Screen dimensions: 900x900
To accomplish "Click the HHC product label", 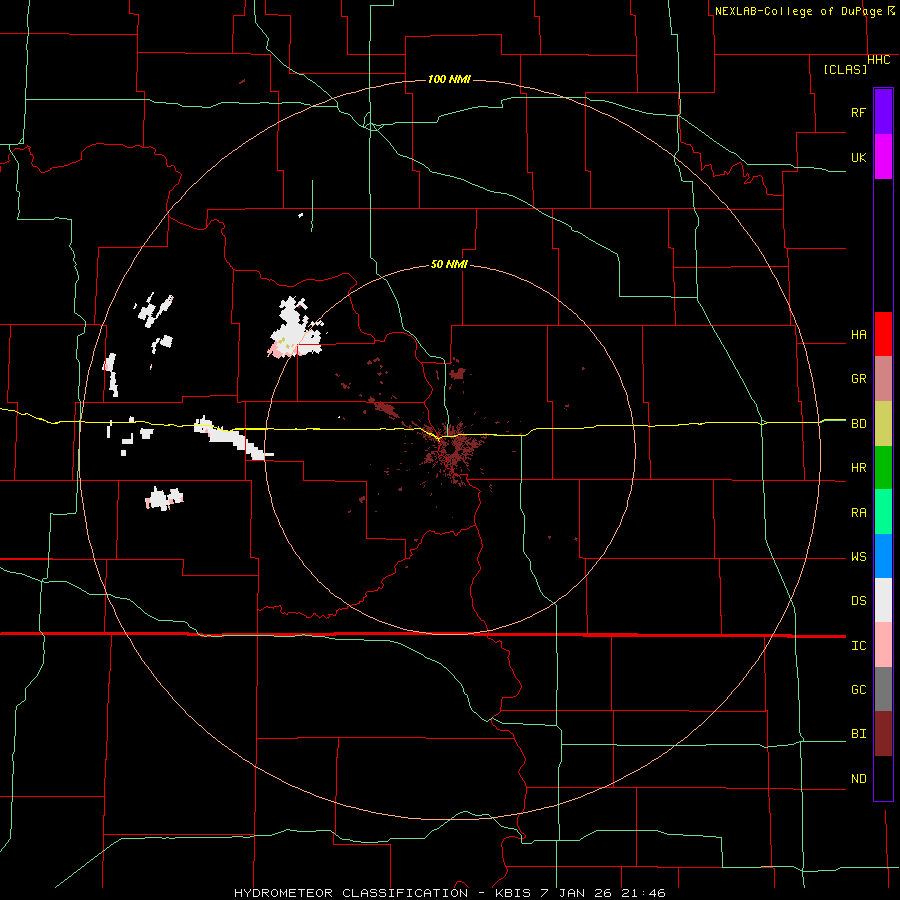I will (878, 60).
